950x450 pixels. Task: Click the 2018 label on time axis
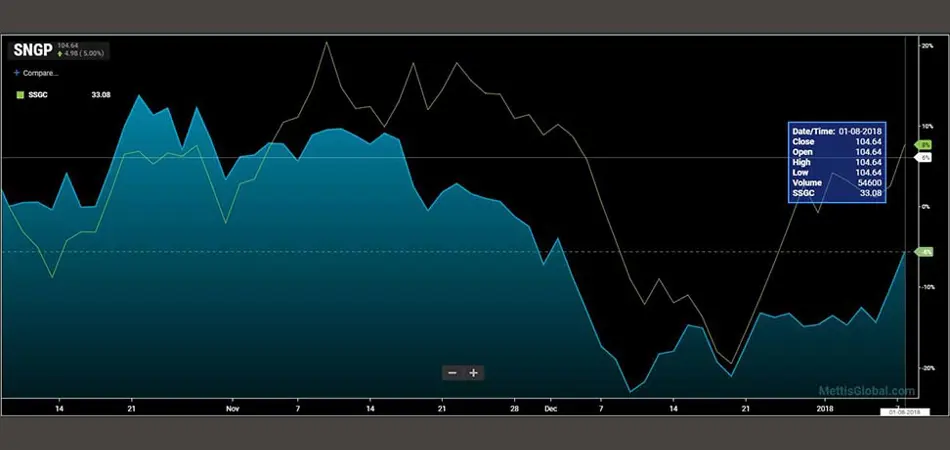pyautogui.click(x=823, y=409)
